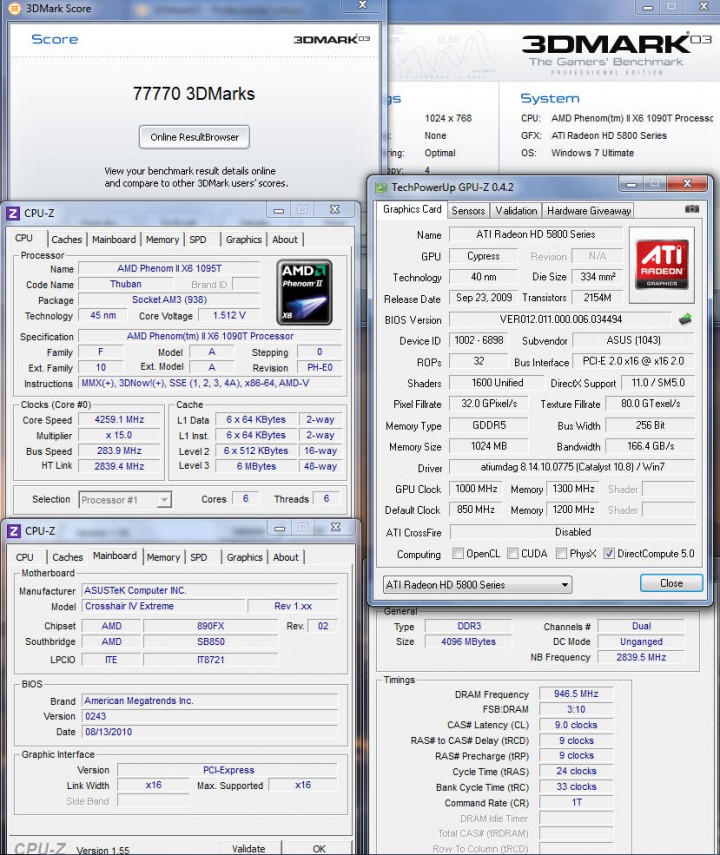Click the Core Speed 4259.1 MHz value
This screenshot has height=855, width=720.
coord(119,420)
